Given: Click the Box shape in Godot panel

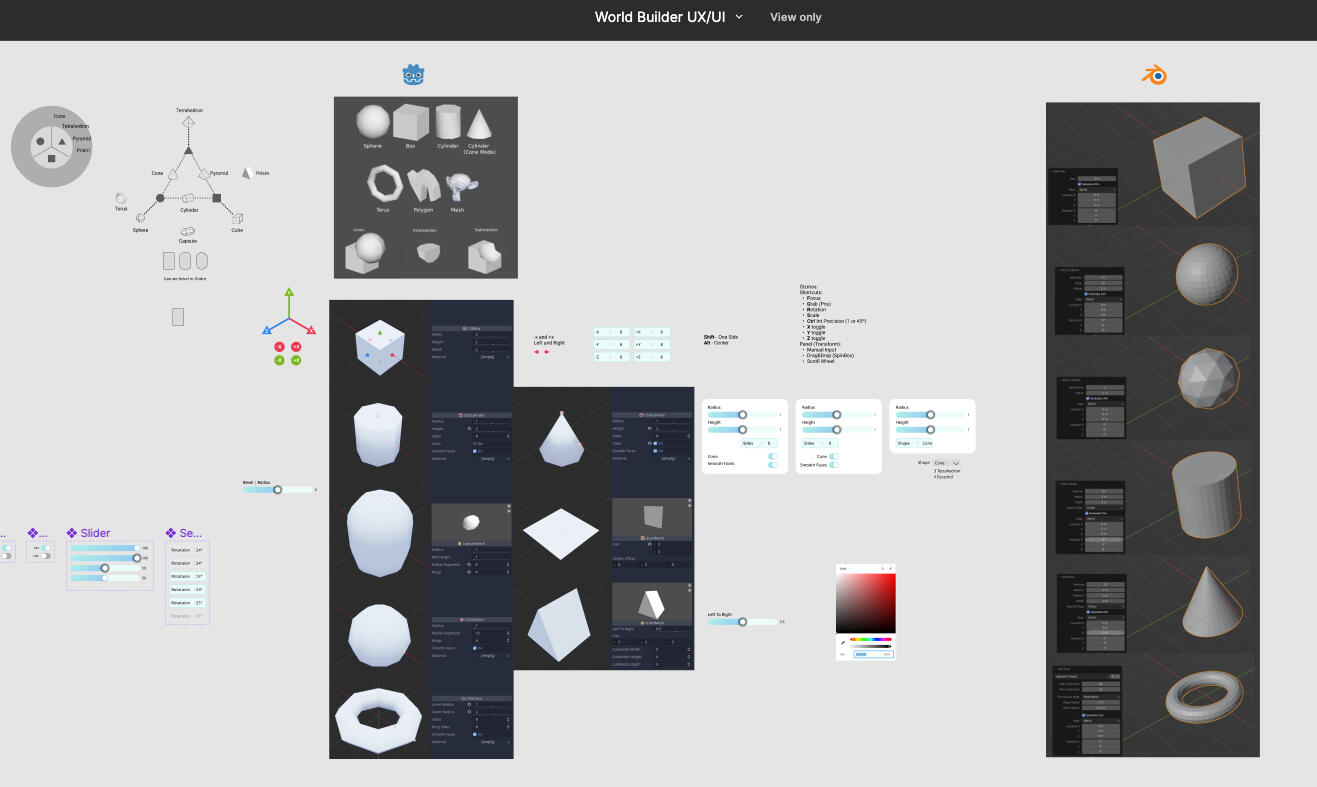Looking at the screenshot, I should tap(410, 124).
